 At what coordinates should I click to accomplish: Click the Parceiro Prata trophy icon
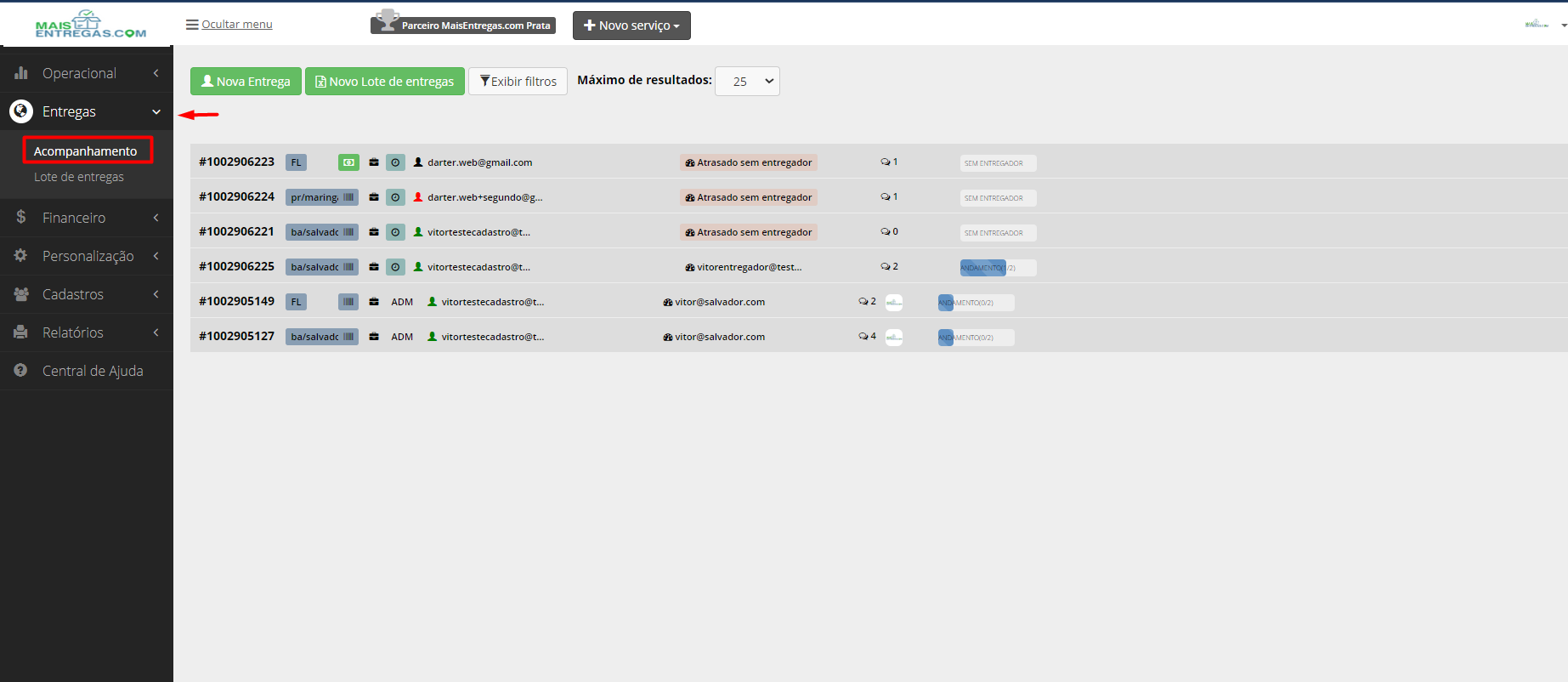[388, 20]
